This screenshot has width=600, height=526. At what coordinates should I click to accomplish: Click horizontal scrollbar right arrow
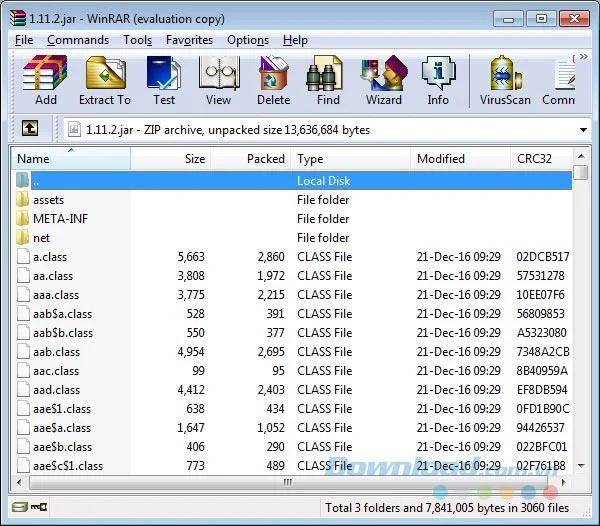563,482
